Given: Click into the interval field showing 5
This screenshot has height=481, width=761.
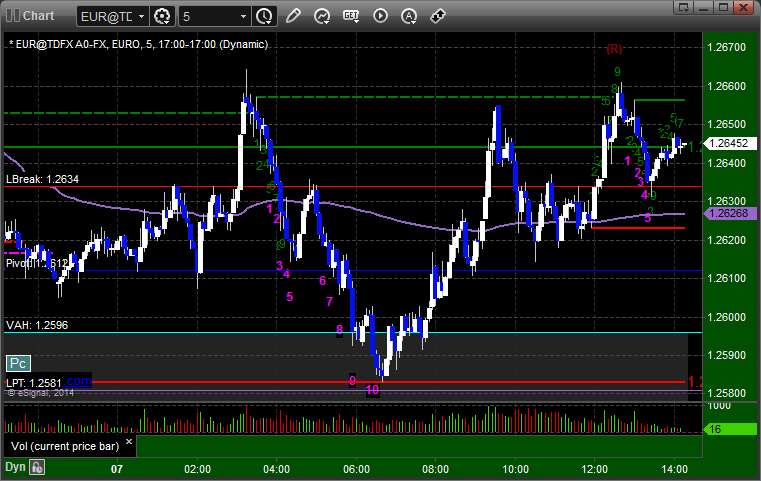Looking at the screenshot, I should pyautogui.click(x=209, y=17).
